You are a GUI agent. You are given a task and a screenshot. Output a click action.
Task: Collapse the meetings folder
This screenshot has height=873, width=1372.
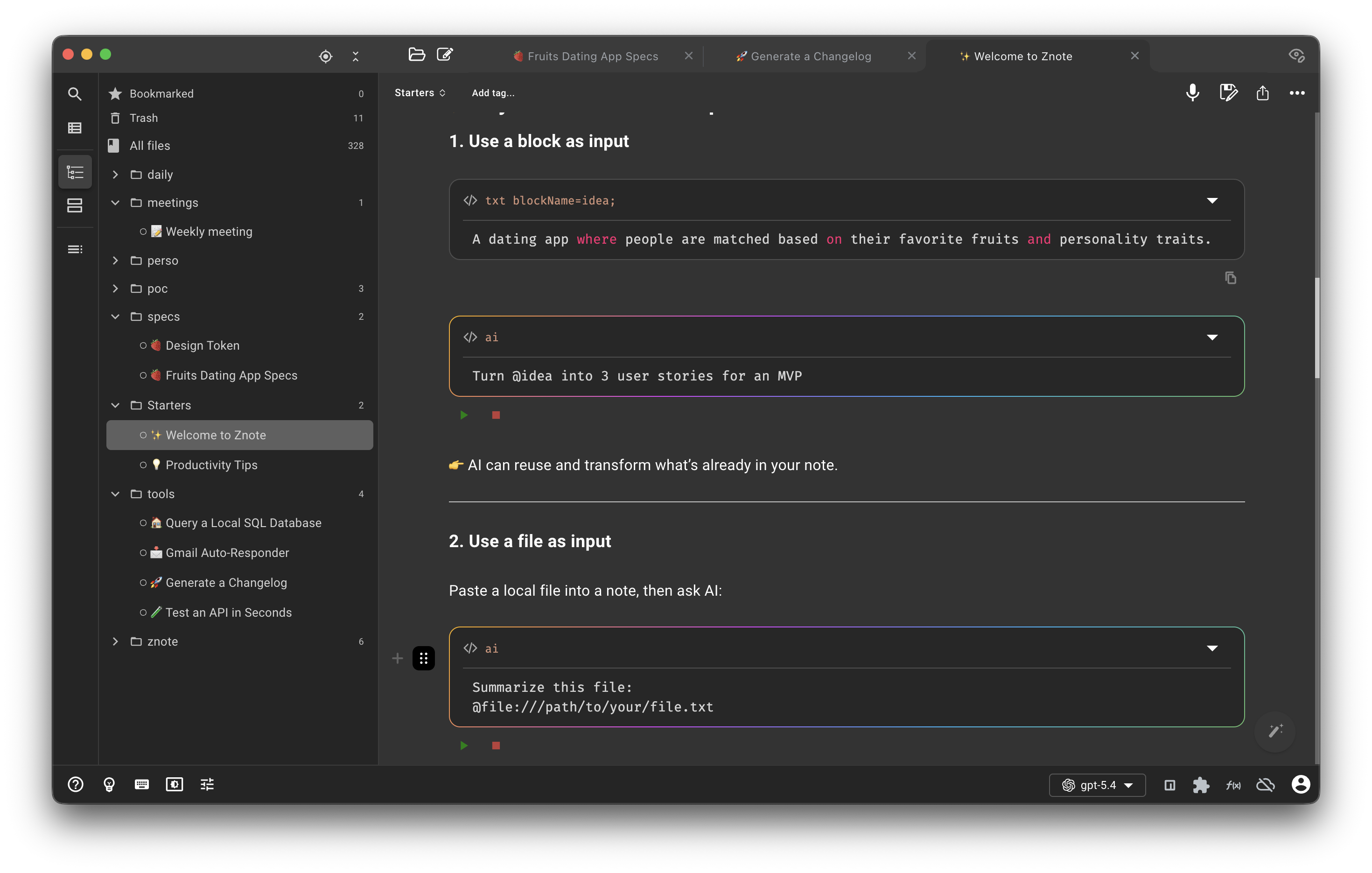click(115, 202)
